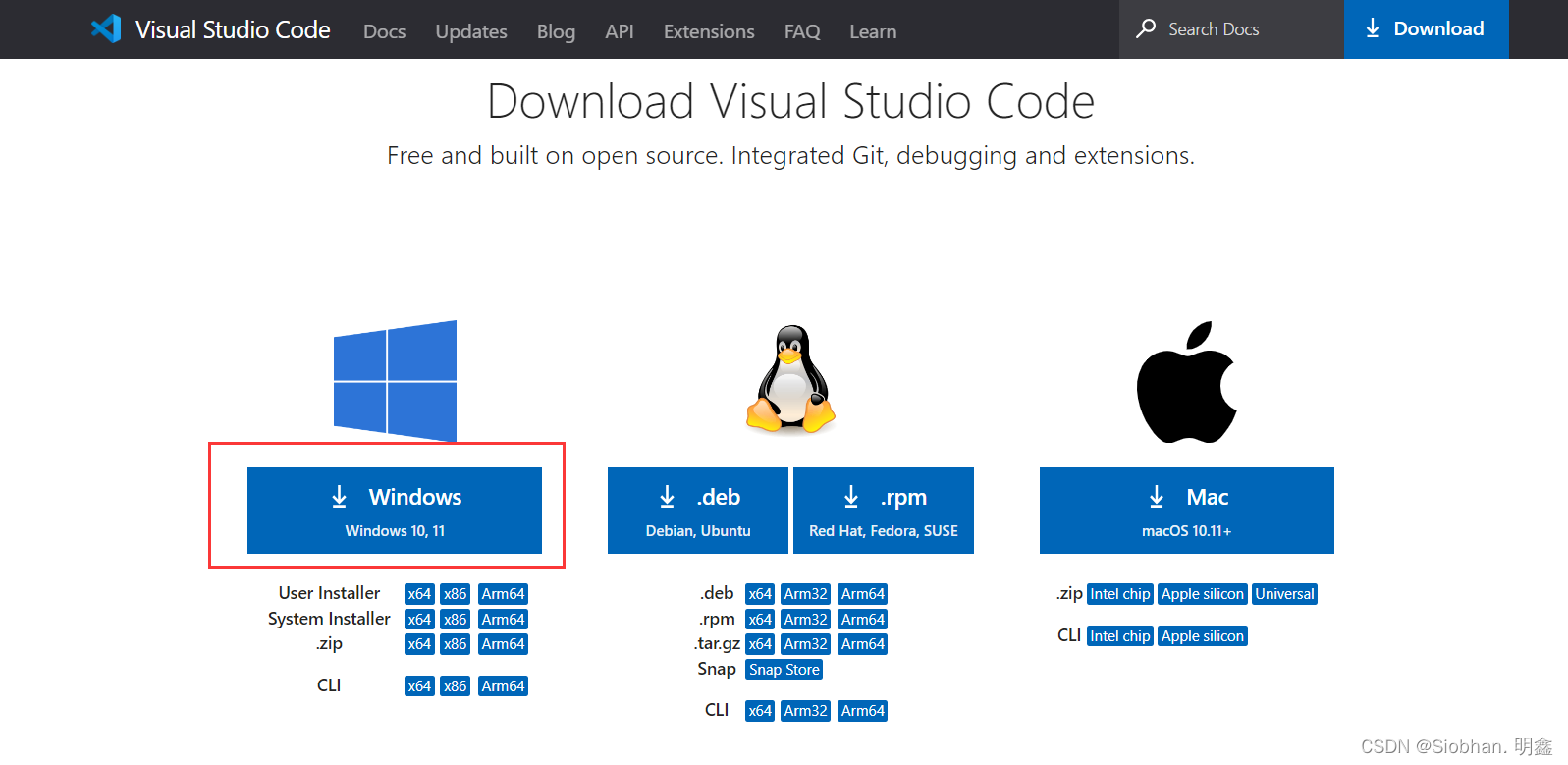Viewport: 1568px width, 765px height.
Task: Download the Mac macOS 10.11+ build
Action: pyautogui.click(x=1186, y=511)
